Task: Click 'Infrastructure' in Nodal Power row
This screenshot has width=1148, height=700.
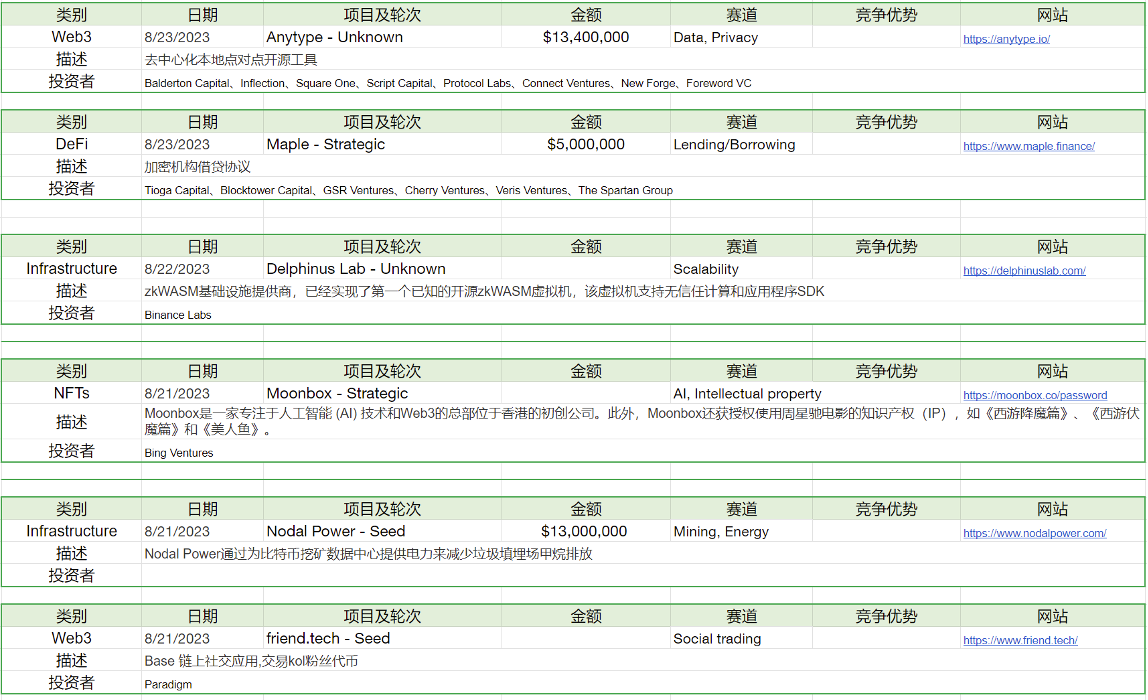Action: click(72, 531)
